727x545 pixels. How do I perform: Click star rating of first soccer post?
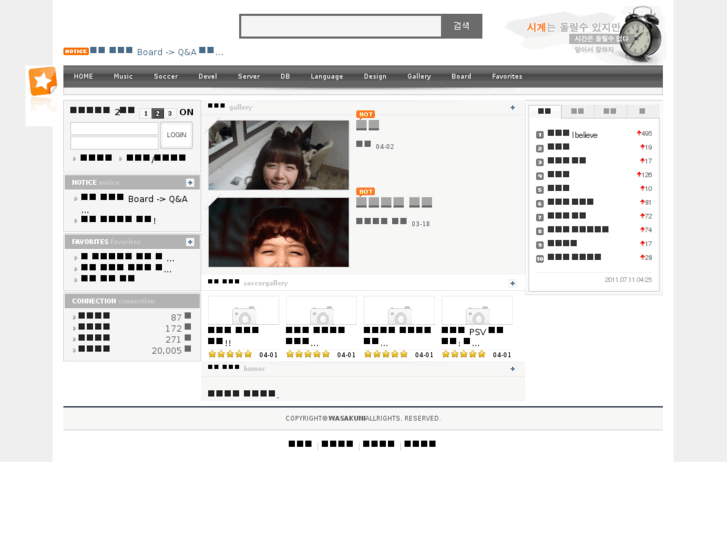coord(230,354)
